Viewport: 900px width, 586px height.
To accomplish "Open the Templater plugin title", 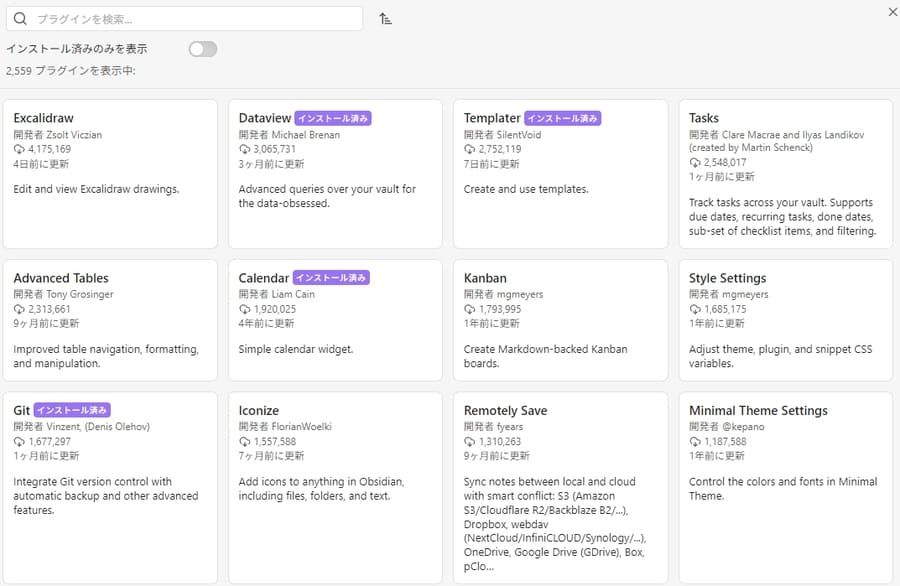I will (x=492, y=118).
